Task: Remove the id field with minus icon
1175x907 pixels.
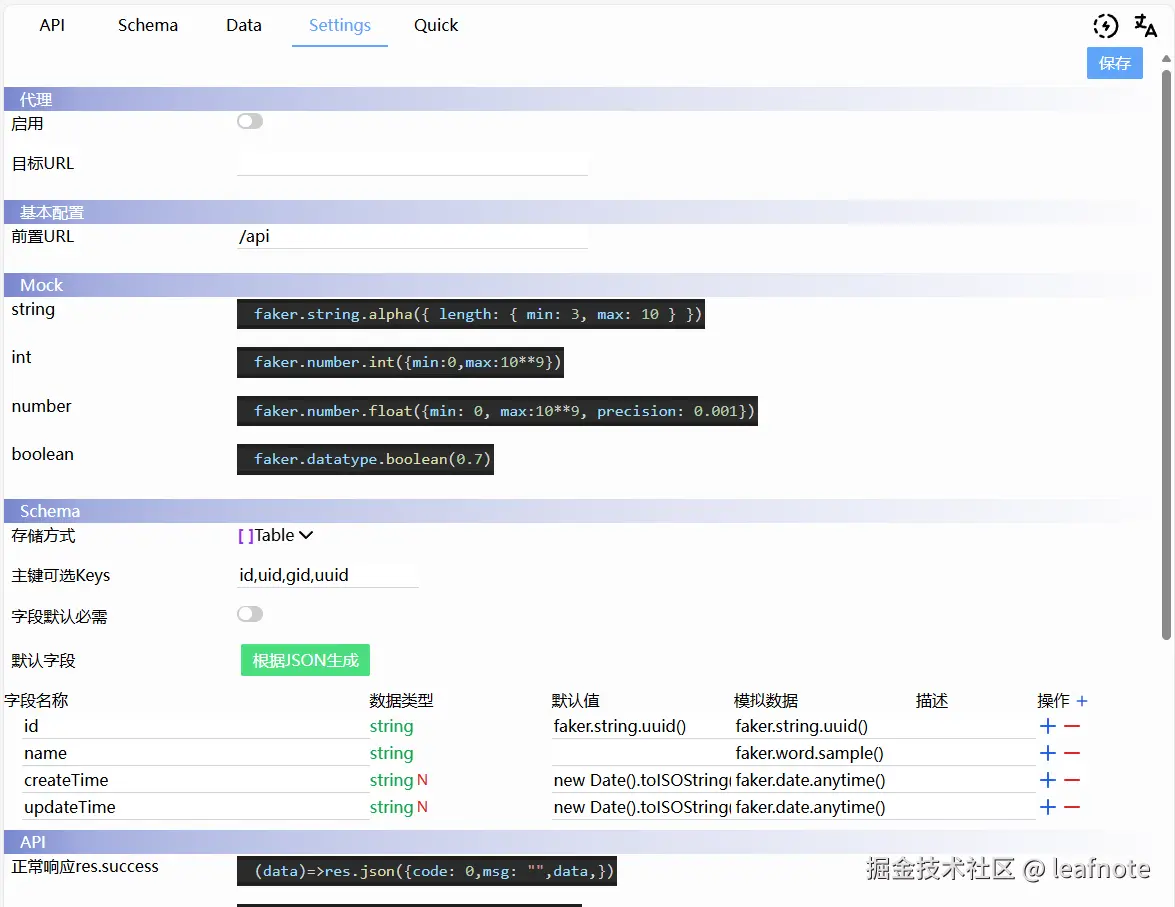Action: pos(1072,726)
